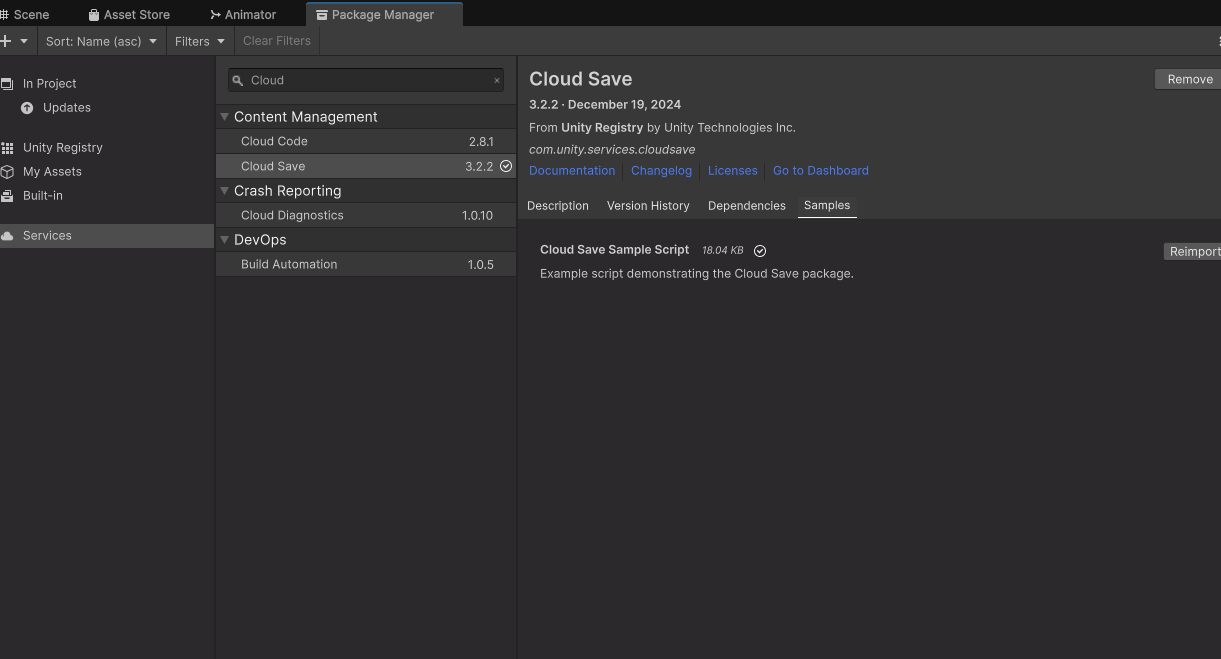Open the Changelog link
Screen dimensions: 1221x659
661,171
